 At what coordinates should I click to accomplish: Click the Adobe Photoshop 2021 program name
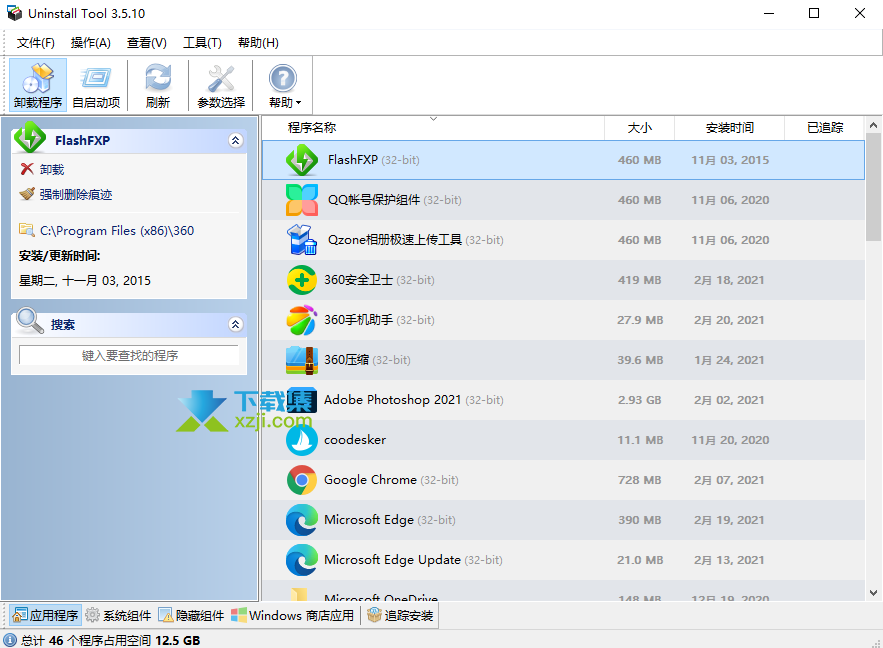393,400
